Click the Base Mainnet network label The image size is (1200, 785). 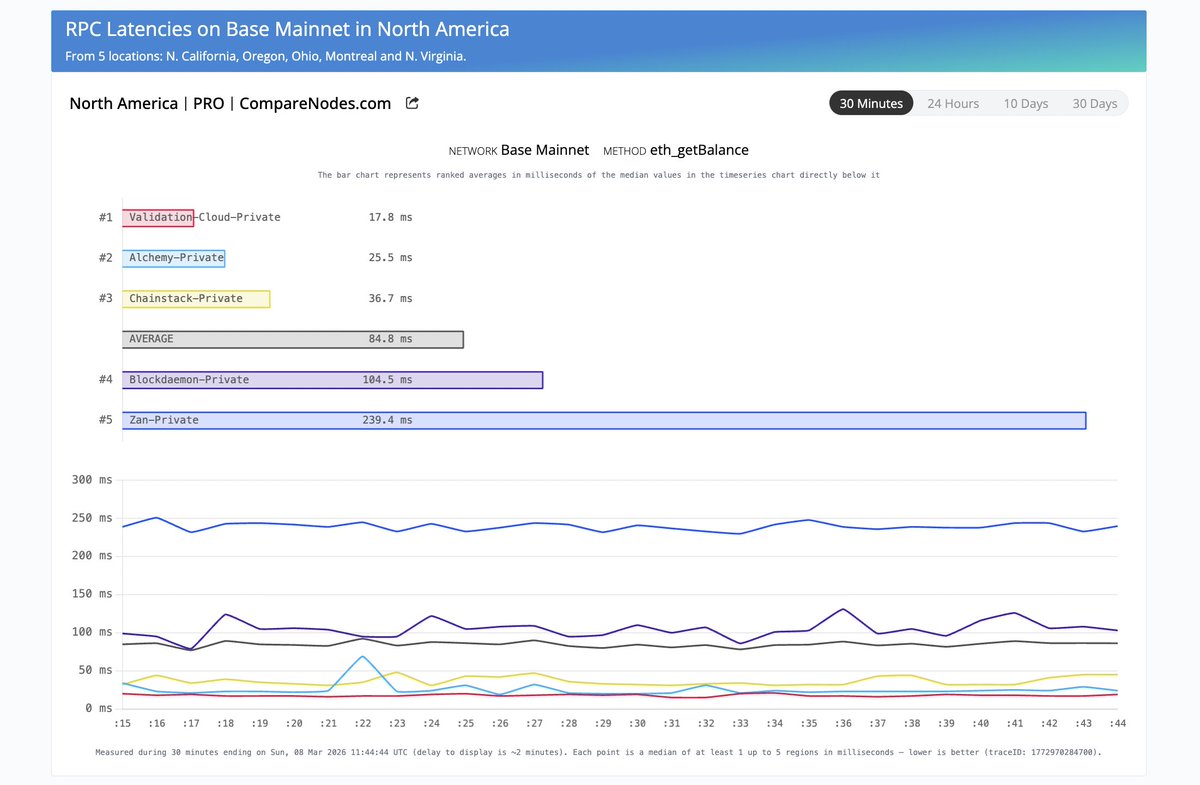(545, 150)
